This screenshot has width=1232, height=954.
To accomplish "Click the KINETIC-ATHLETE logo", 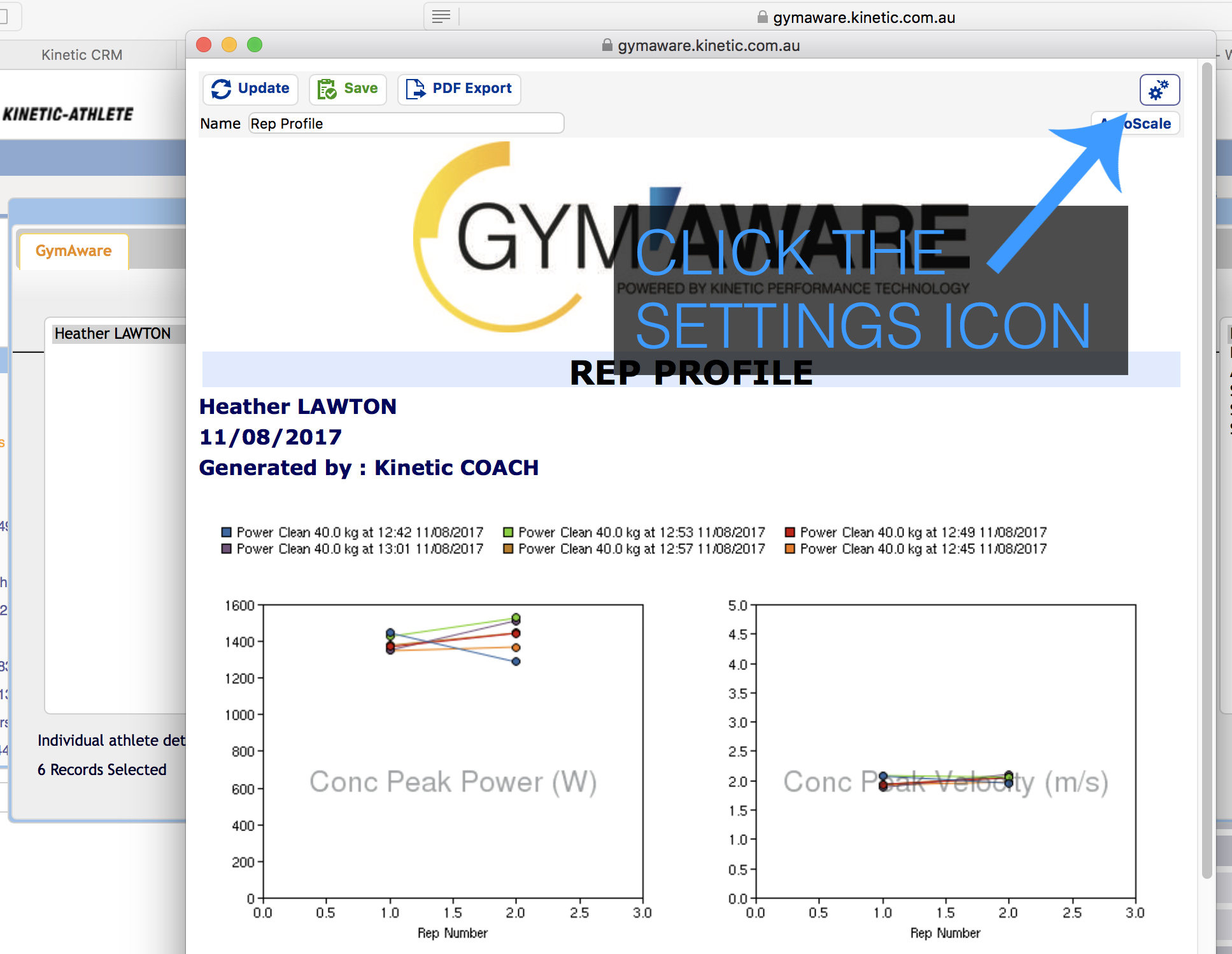I will tap(68, 114).
